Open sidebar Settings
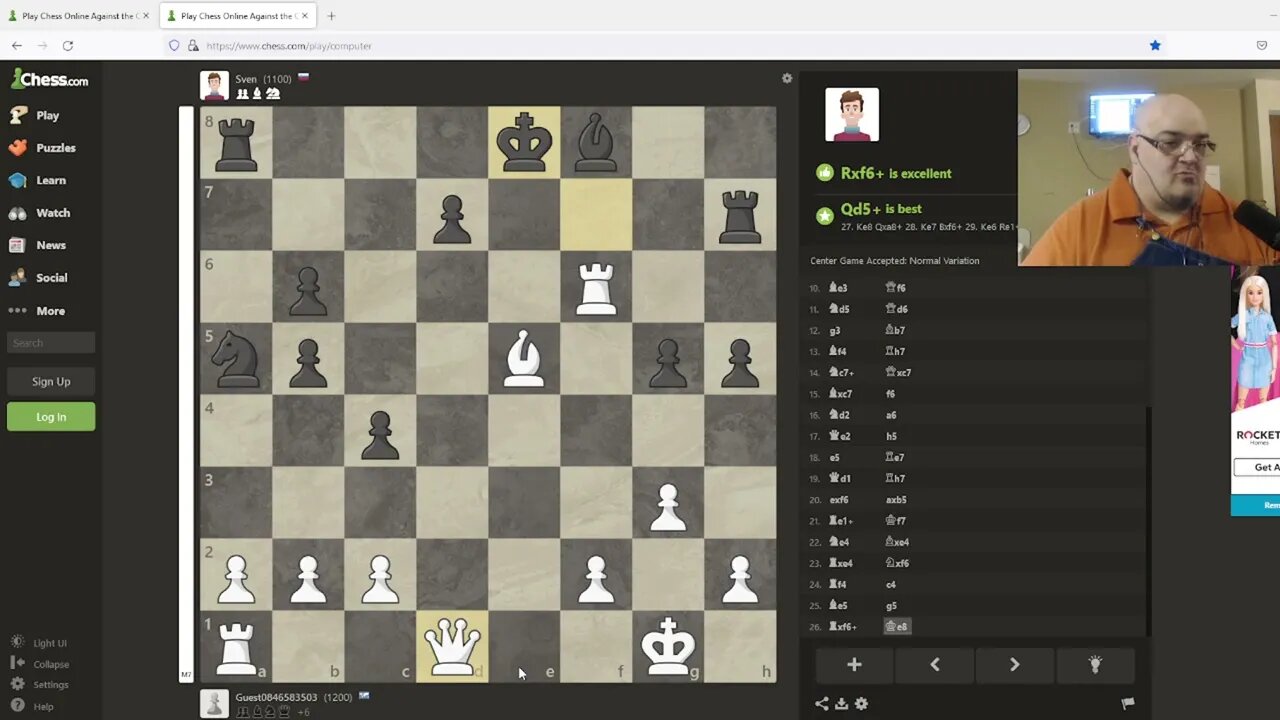This screenshot has width=1280, height=720. click(x=40, y=685)
